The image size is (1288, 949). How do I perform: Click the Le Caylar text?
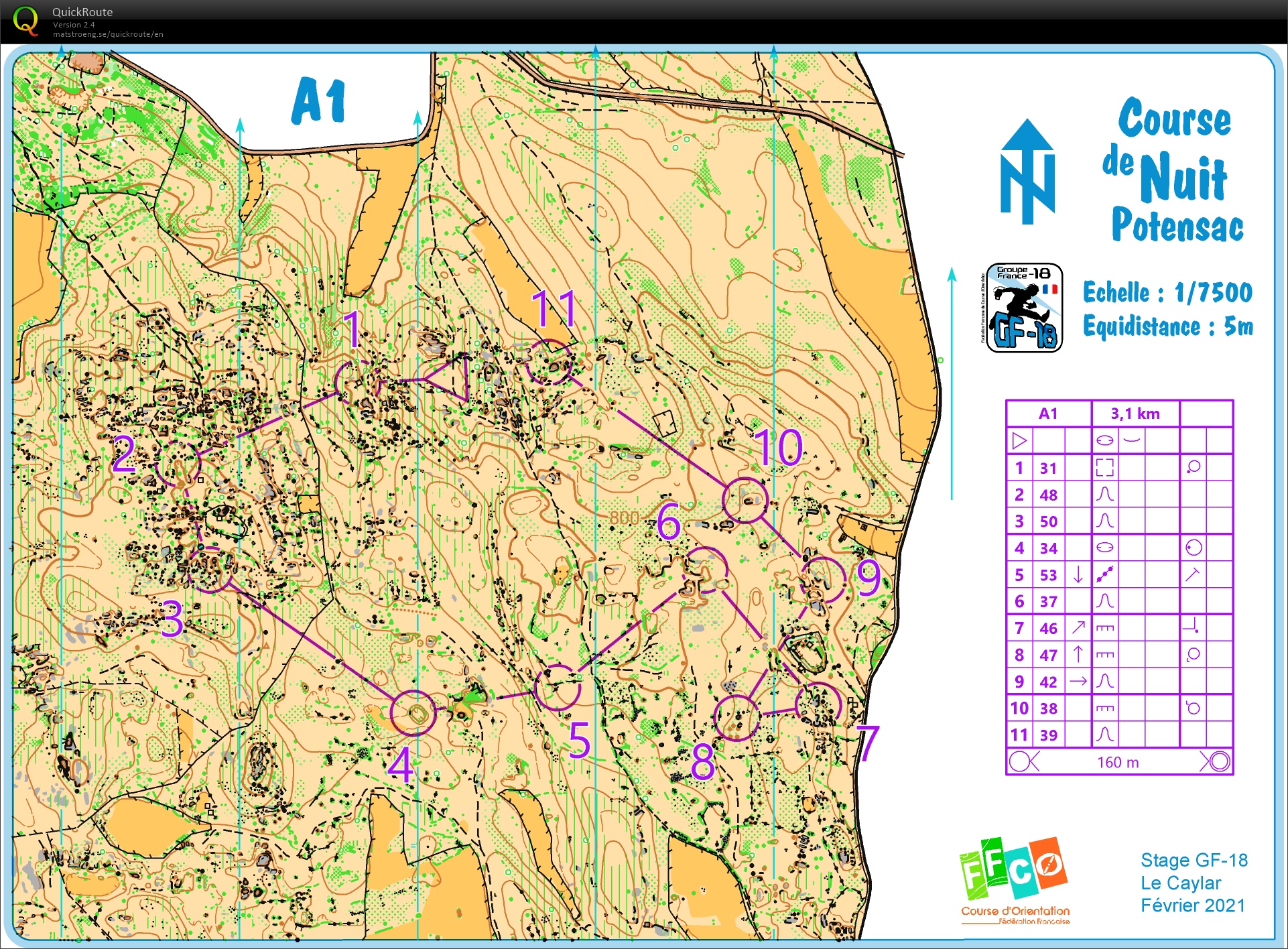(1181, 883)
